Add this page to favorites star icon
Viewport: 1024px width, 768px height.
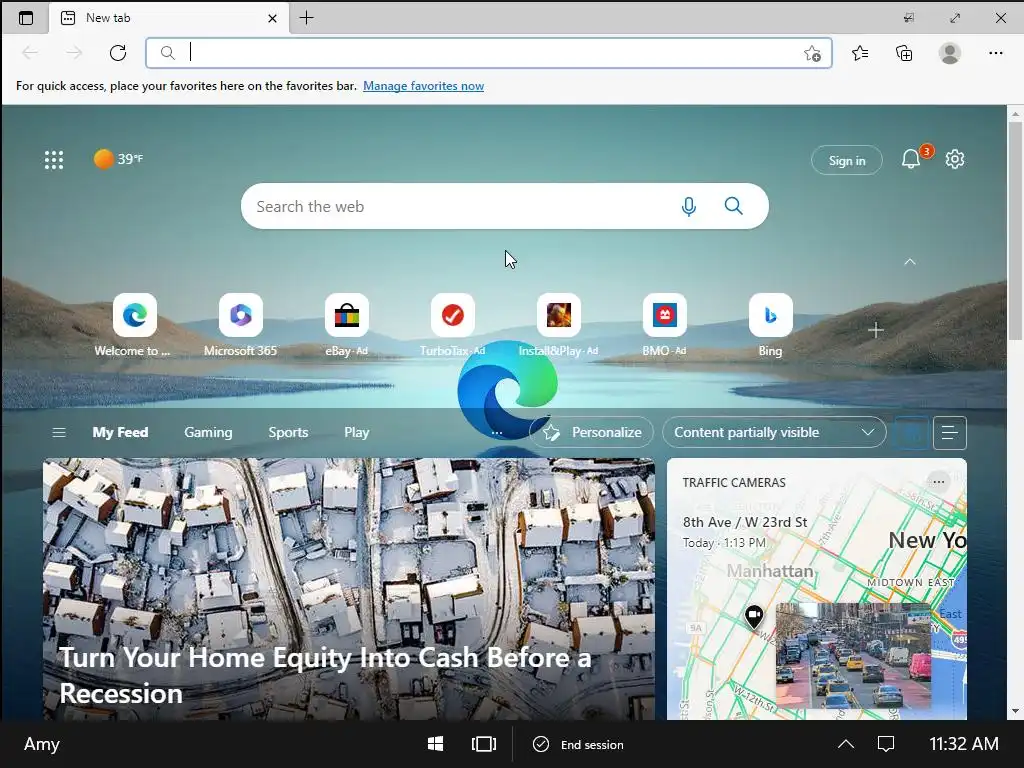point(812,53)
